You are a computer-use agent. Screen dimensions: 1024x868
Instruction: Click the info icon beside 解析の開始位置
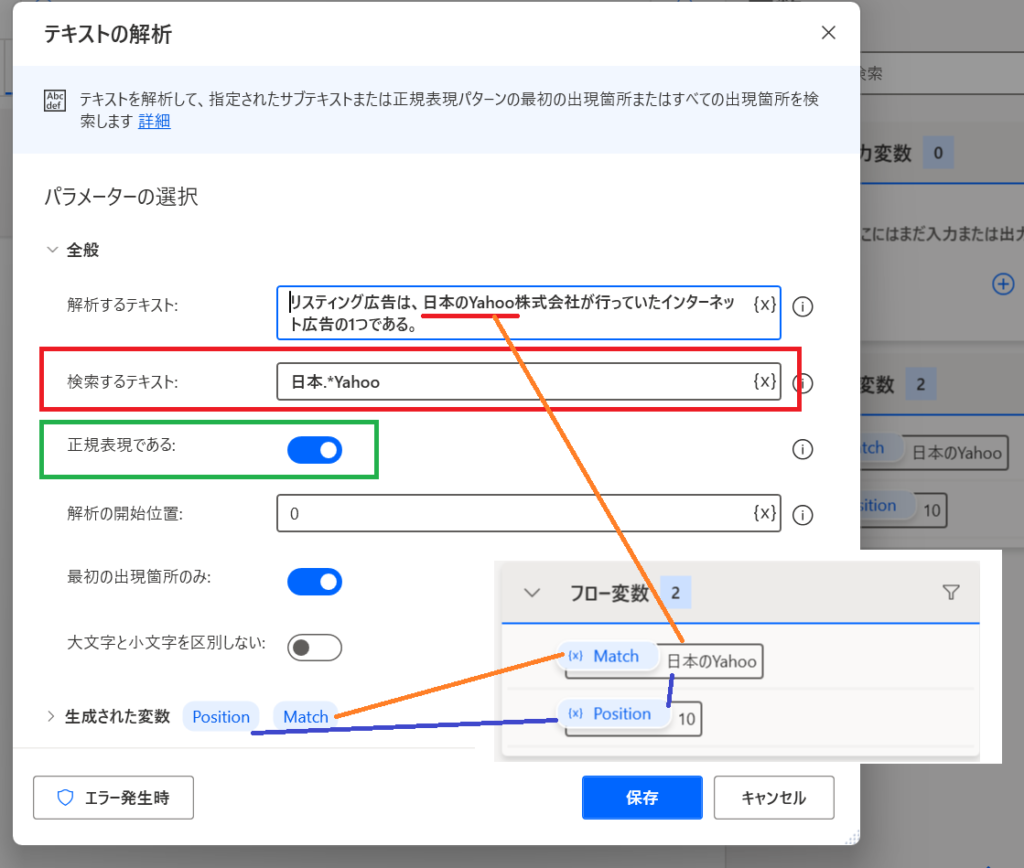(801, 515)
